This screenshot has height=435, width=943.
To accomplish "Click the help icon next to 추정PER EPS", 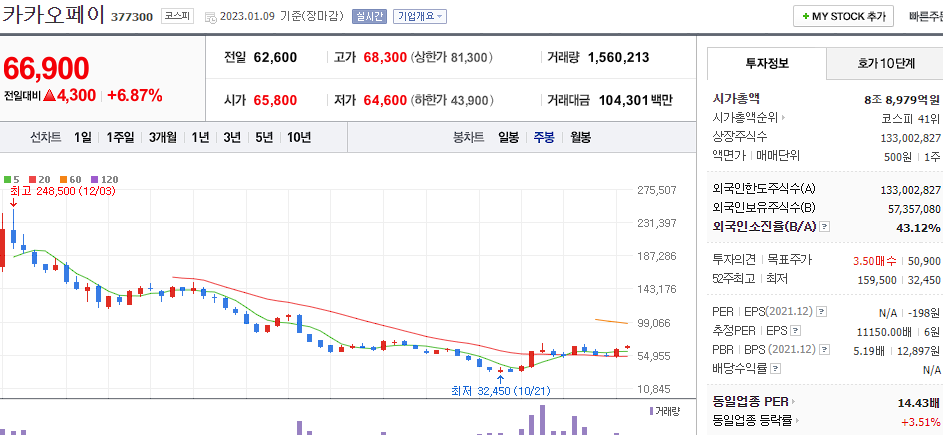I will tap(796, 330).
